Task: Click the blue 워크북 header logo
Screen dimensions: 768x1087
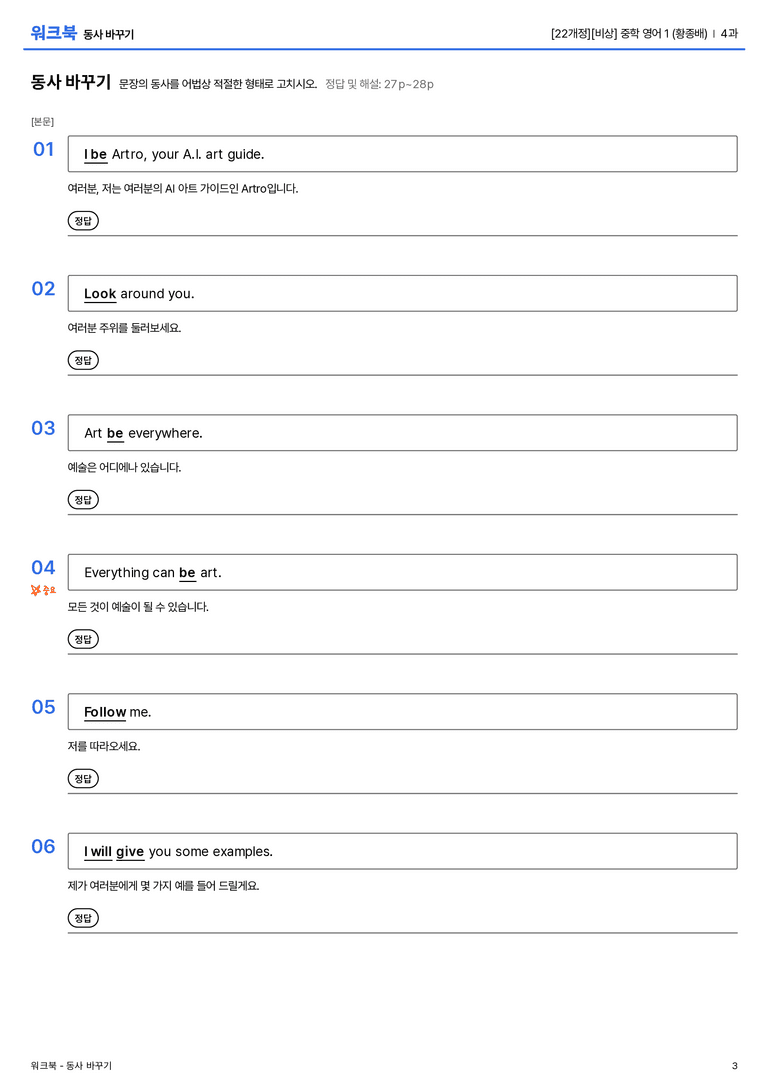Action: (53, 33)
